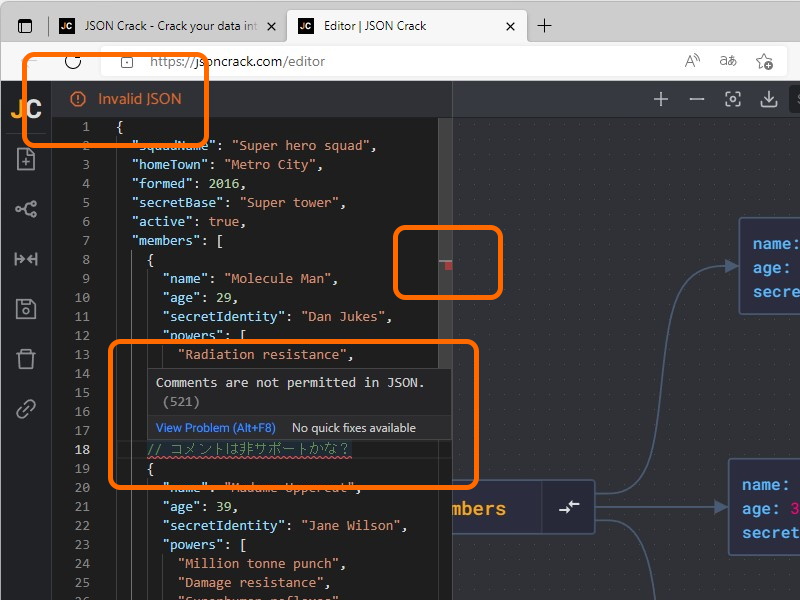Screen dimensions: 800x600
Task: Click the collapse/expand nodes sidebar icon
Action: pos(26,259)
